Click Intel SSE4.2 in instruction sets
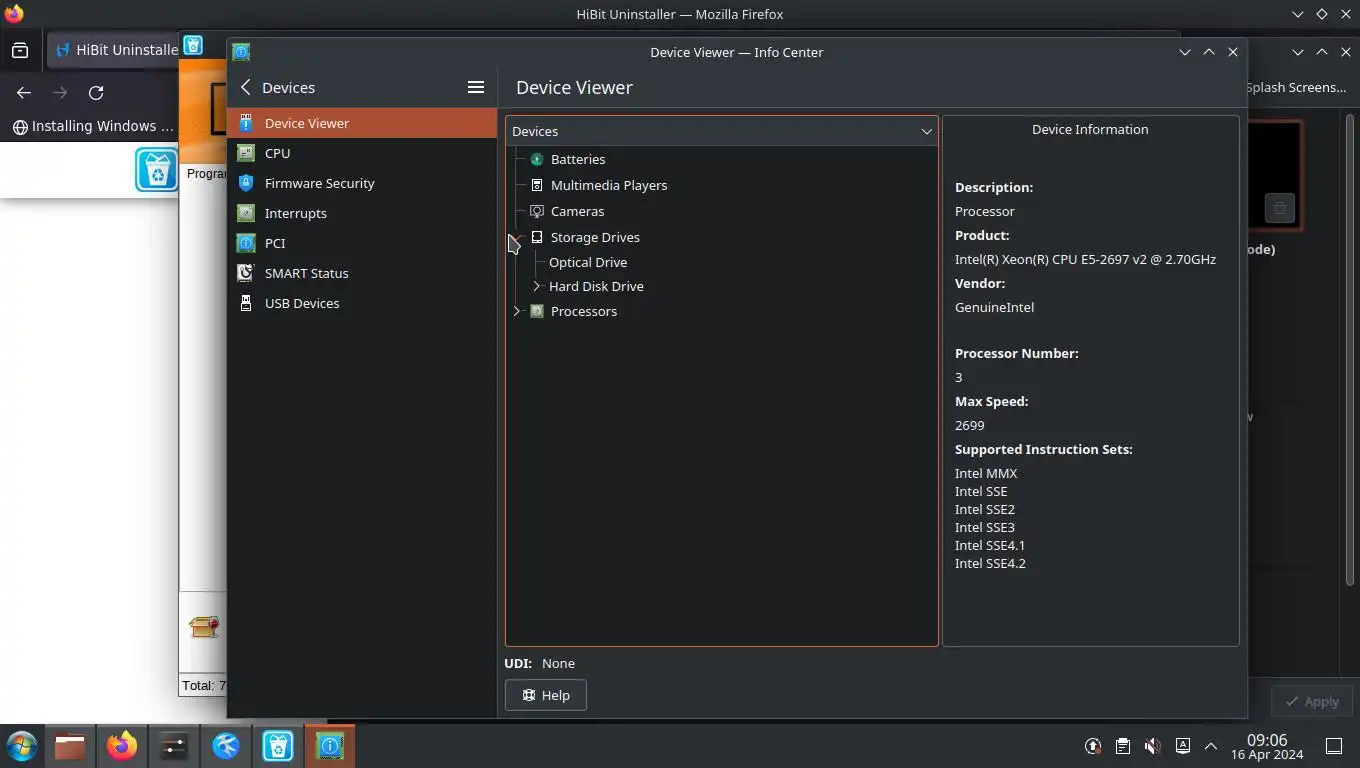Screen dimensions: 1360x768 [x=990, y=563]
